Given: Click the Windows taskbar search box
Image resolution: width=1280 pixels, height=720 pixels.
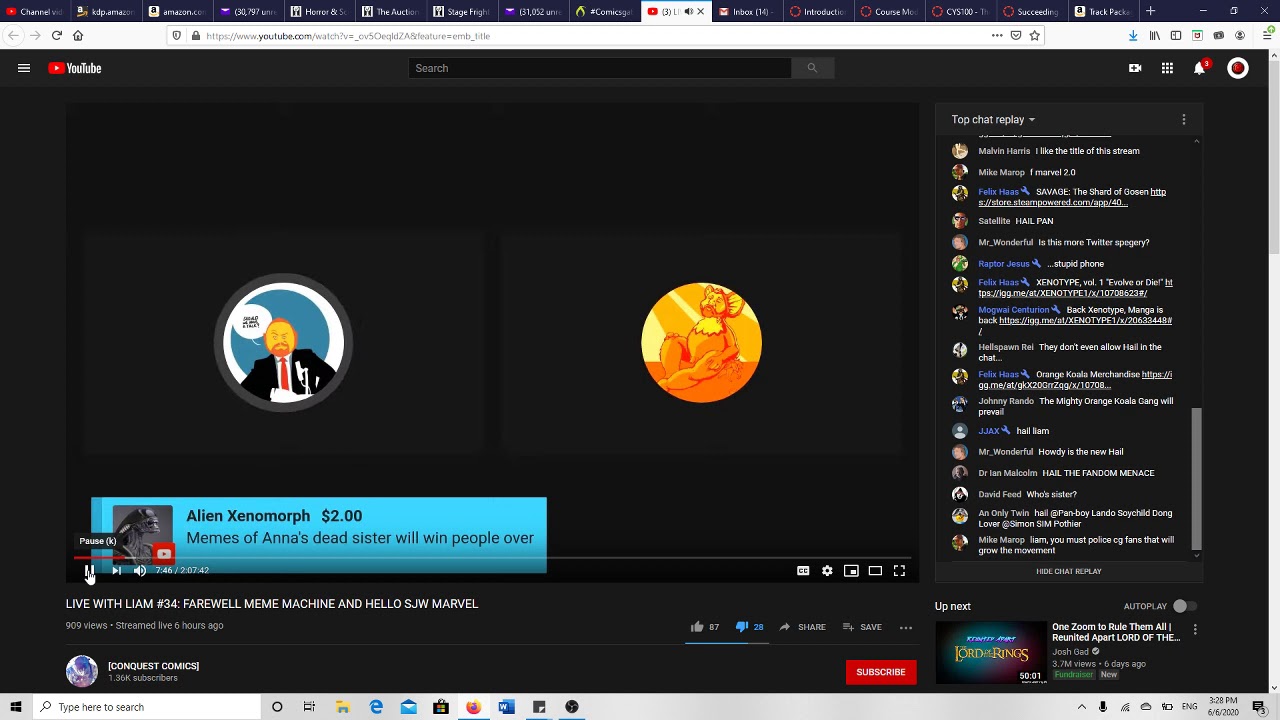Looking at the screenshot, I should (x=146, y=707).
